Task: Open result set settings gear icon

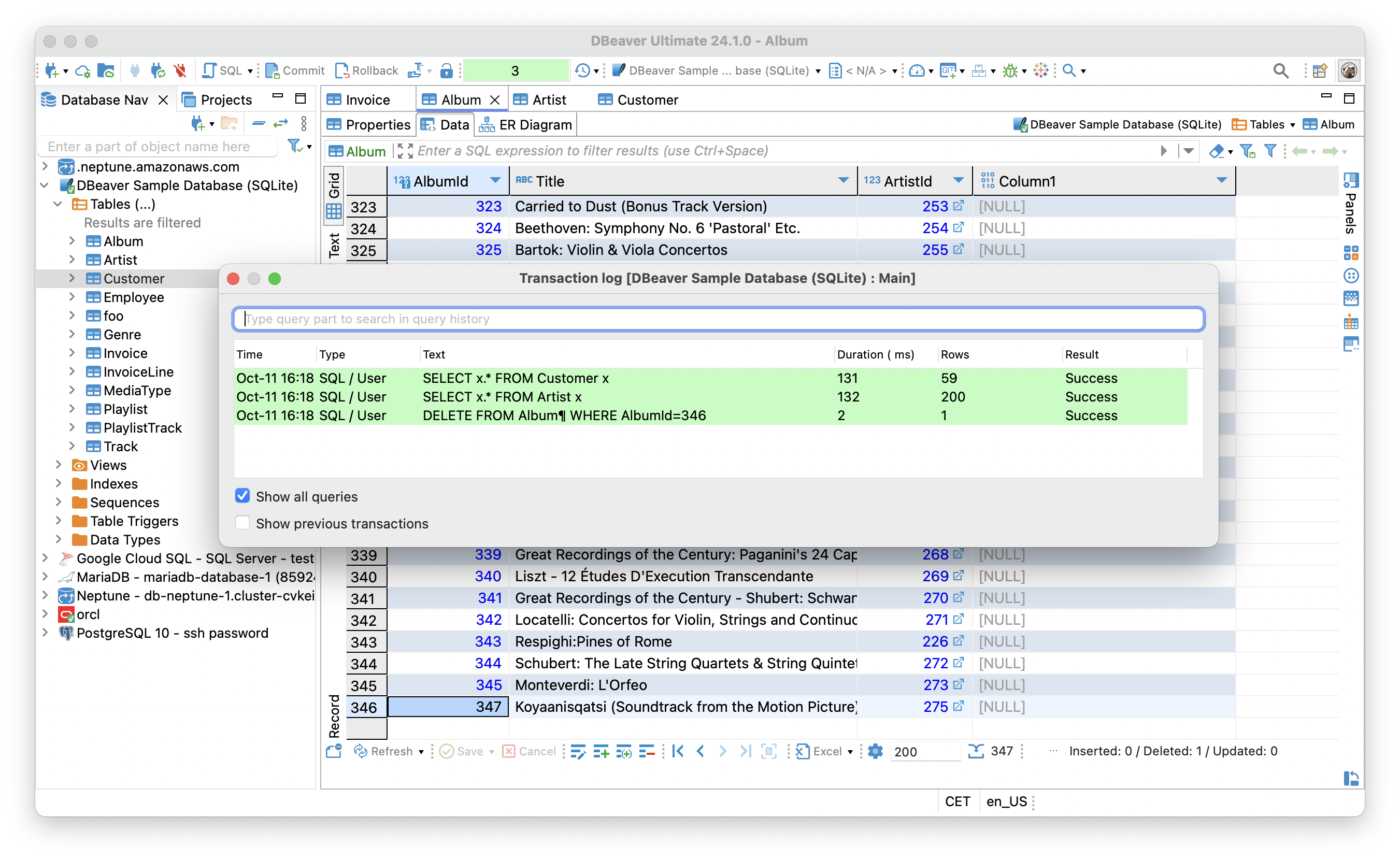Action: tap(875, 751)
